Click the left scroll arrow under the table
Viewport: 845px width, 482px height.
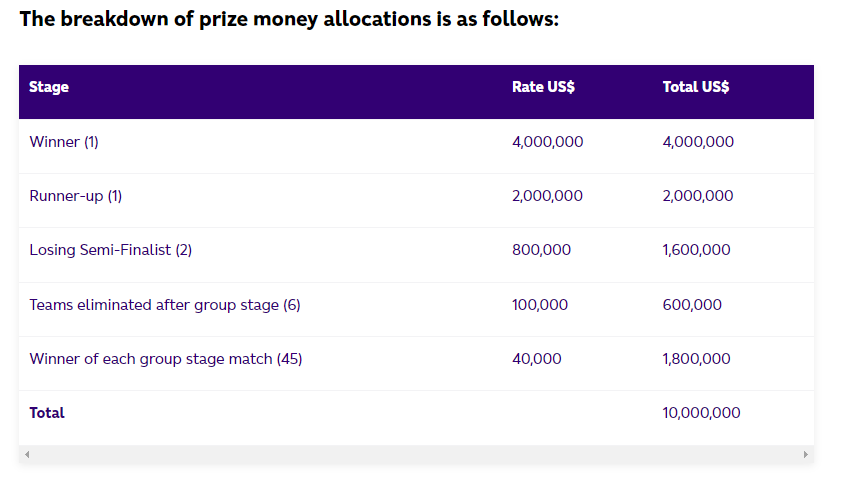click(x=27, y=455)
